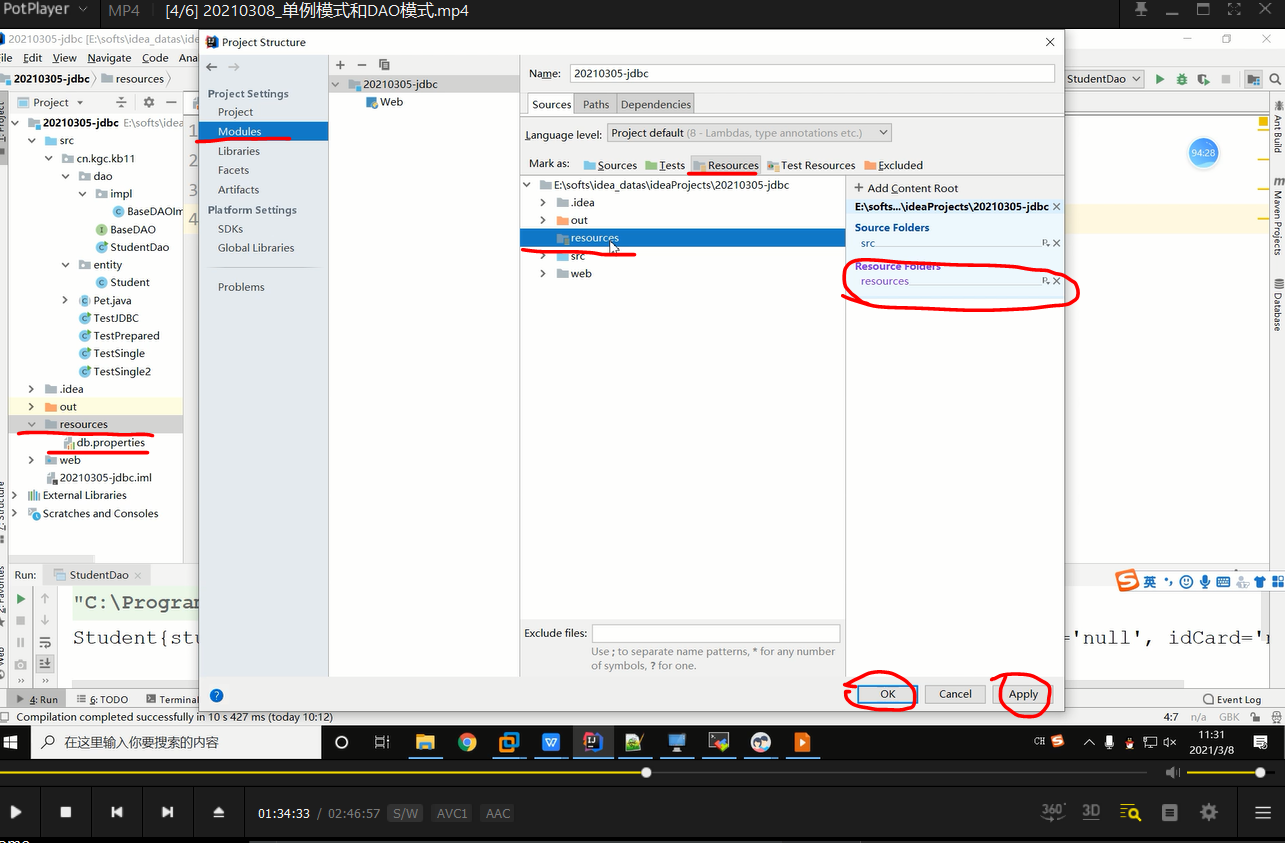Focus the module Name input field
Screen dimensions: 1285x843
point(812,73)
